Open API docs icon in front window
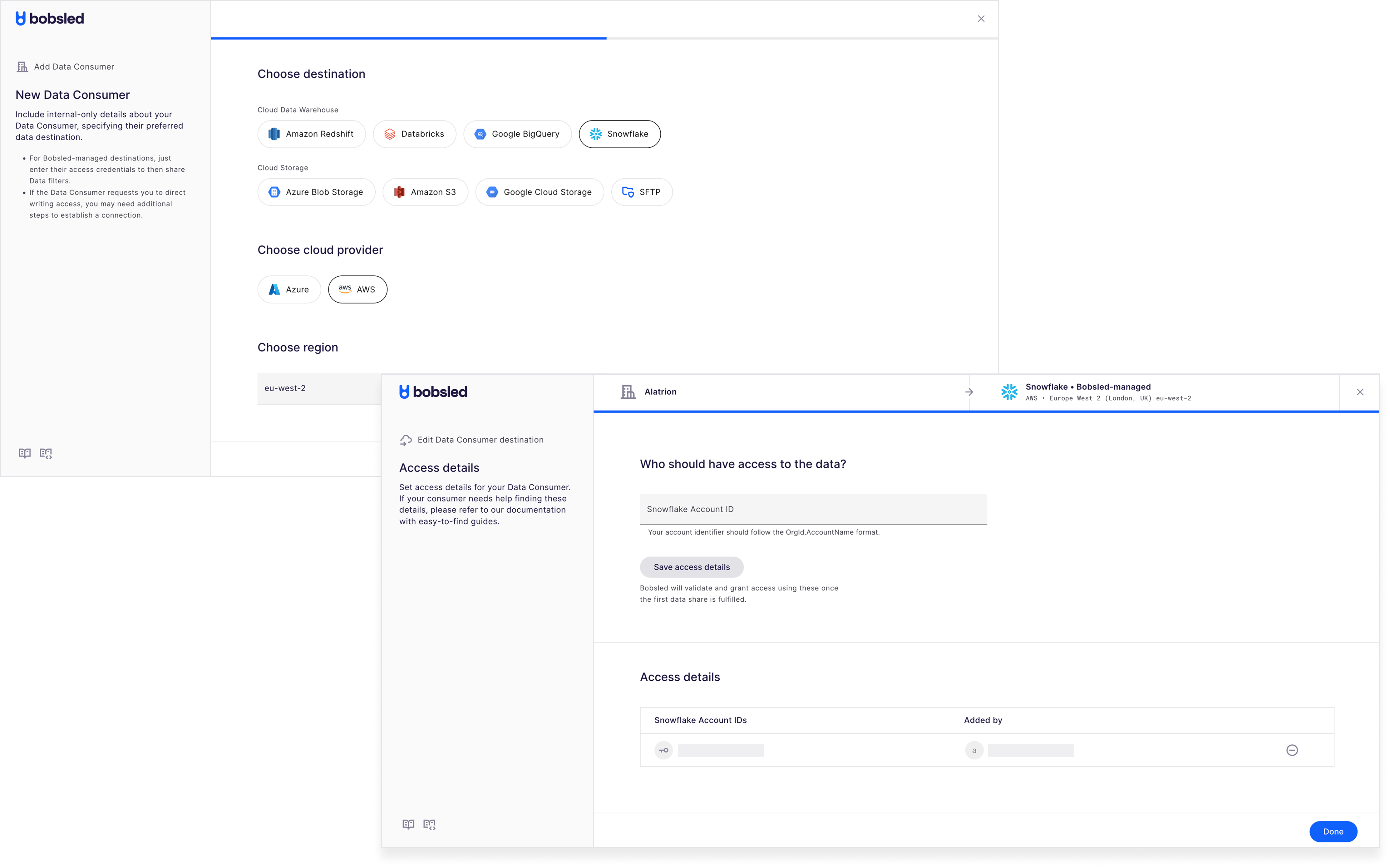This screenshot has width=1390, height=868. coord(429,824)
